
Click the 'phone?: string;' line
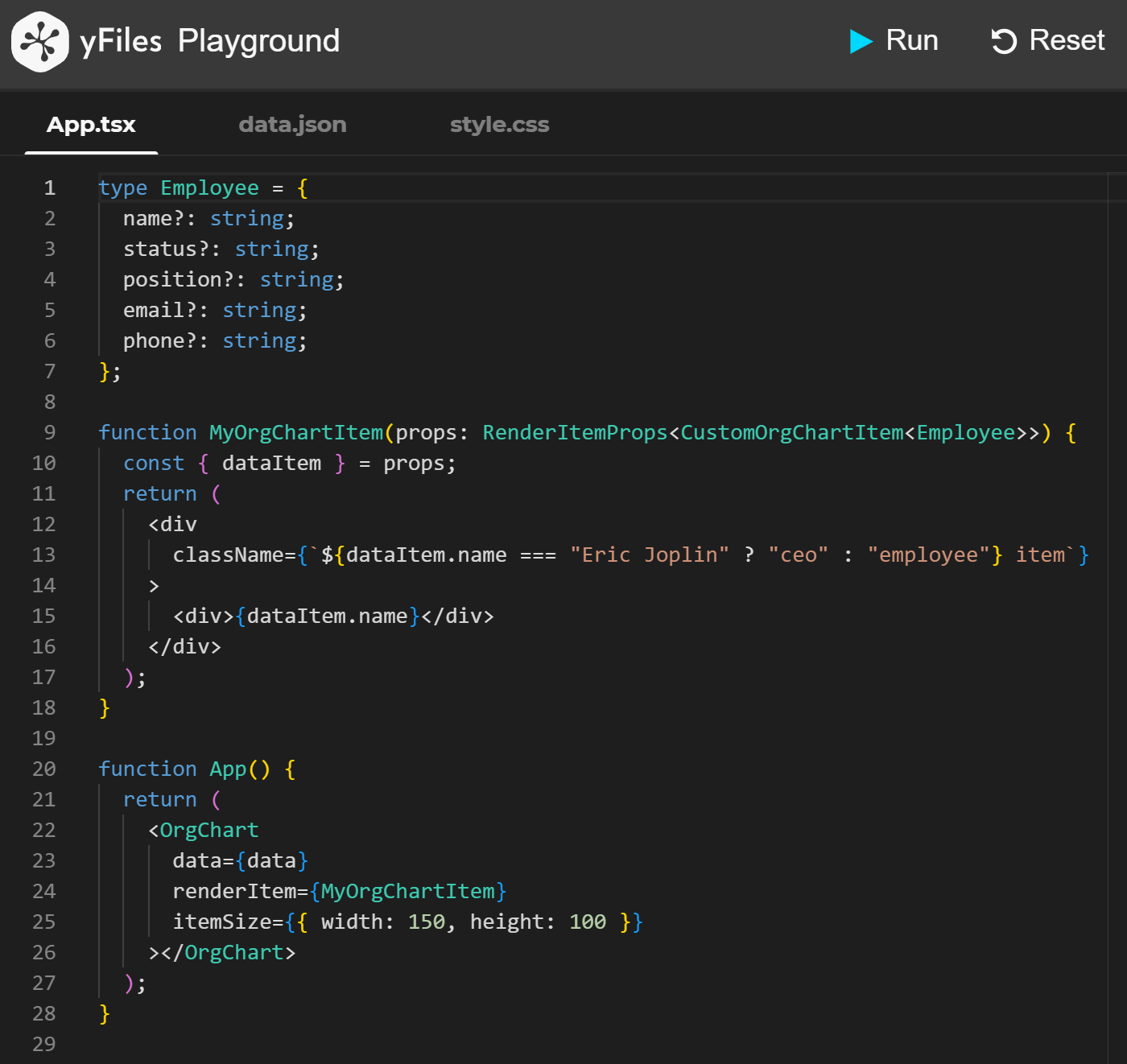(215, 341)
